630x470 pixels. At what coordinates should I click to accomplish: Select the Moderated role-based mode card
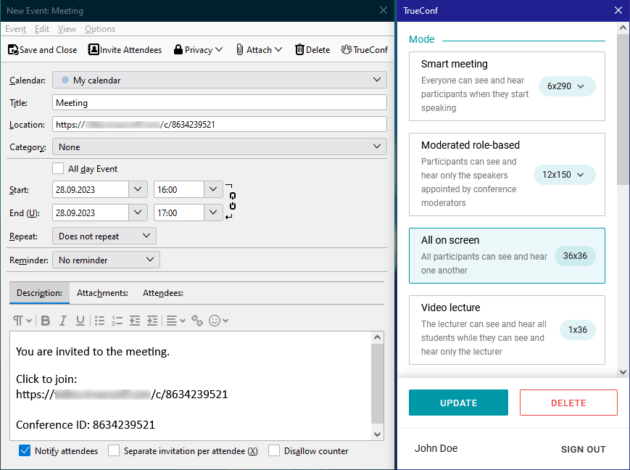507,174
